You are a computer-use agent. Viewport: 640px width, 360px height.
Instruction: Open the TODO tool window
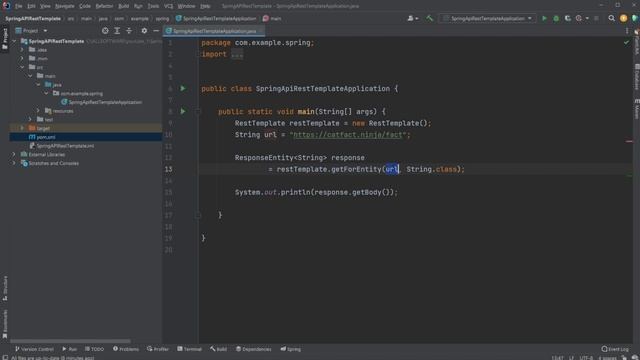click(x=95, y=349)
